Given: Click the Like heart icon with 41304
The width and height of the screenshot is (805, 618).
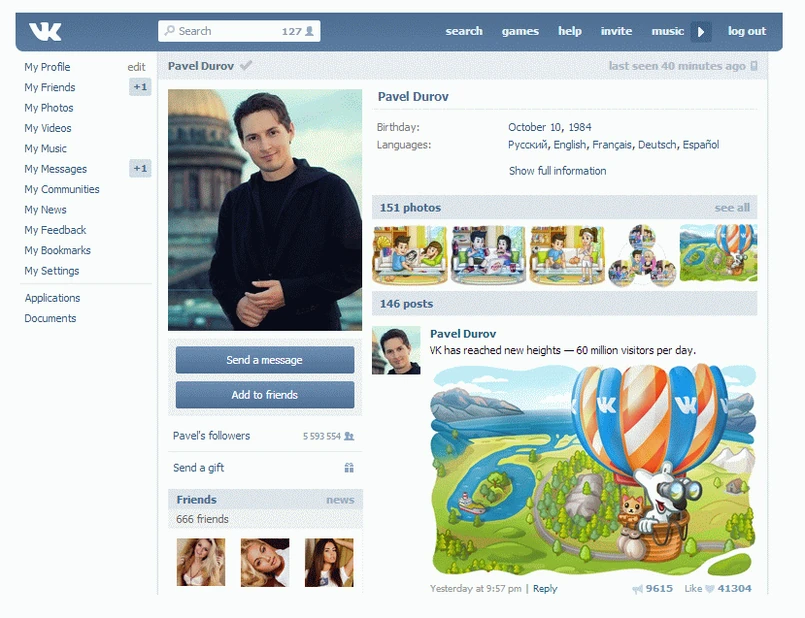Looking at the screenshot, I should click(710, 589).
